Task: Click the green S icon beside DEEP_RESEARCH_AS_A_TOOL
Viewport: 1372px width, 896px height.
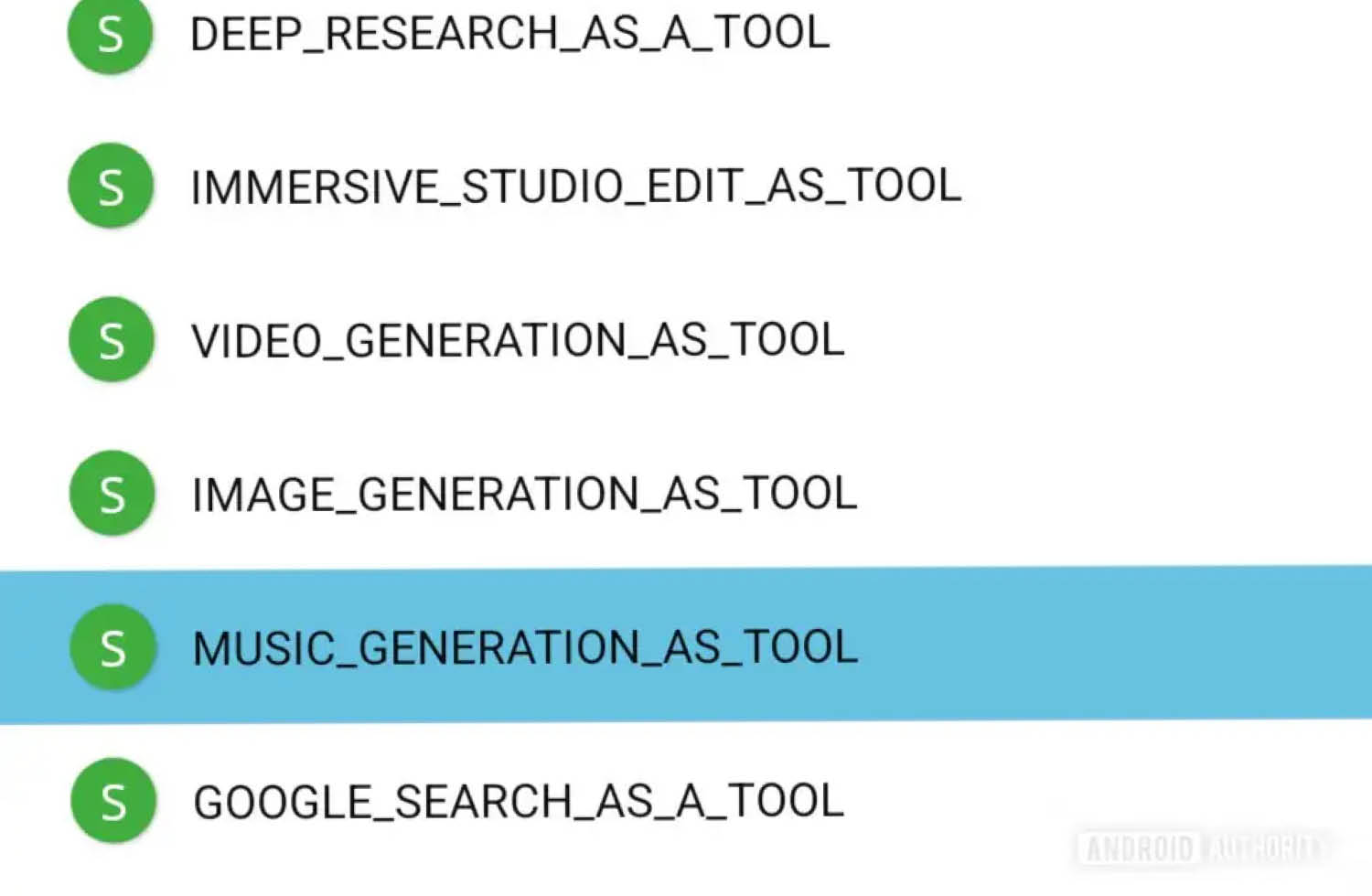Action: pos(110,34)
